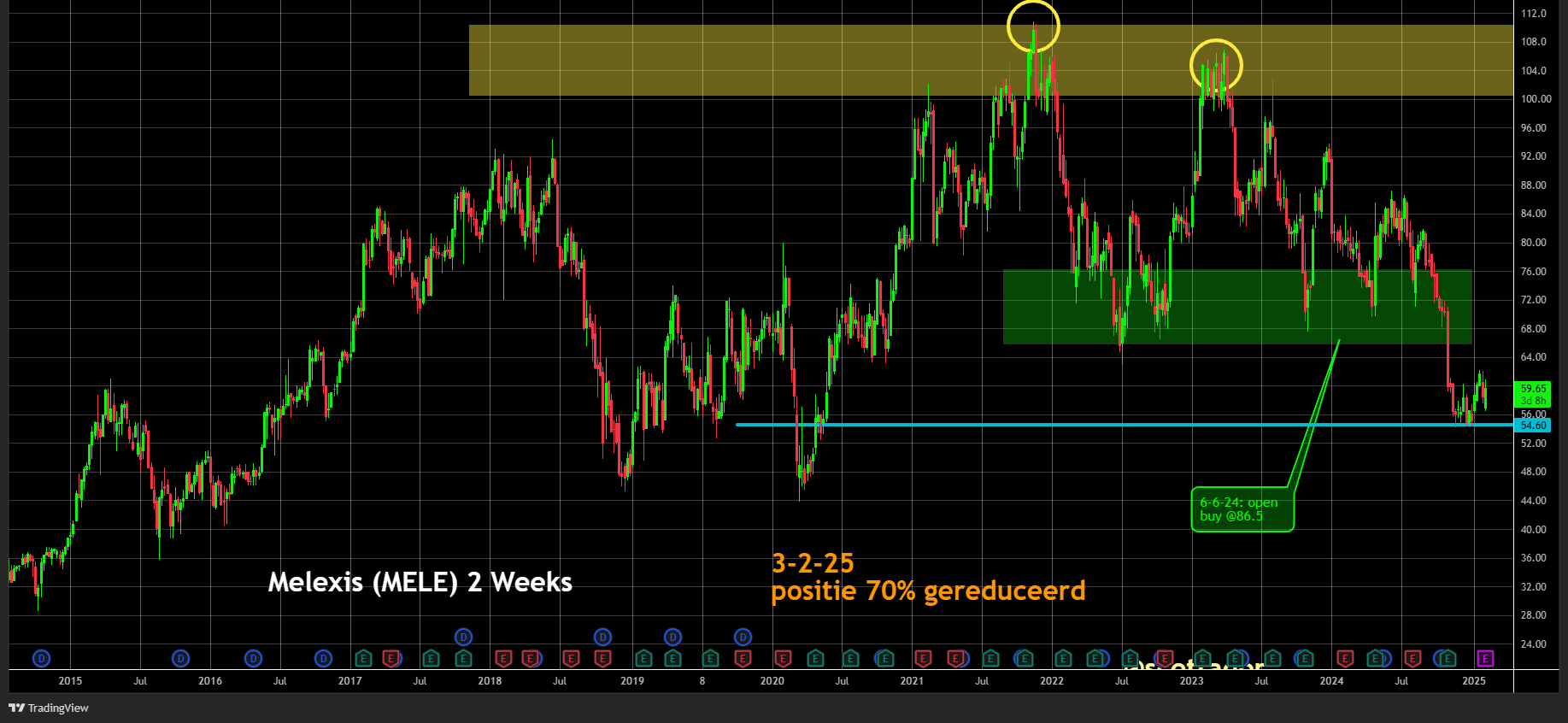
Task: Open the upper dividend marker in late 2017
Action: (463, 637)
